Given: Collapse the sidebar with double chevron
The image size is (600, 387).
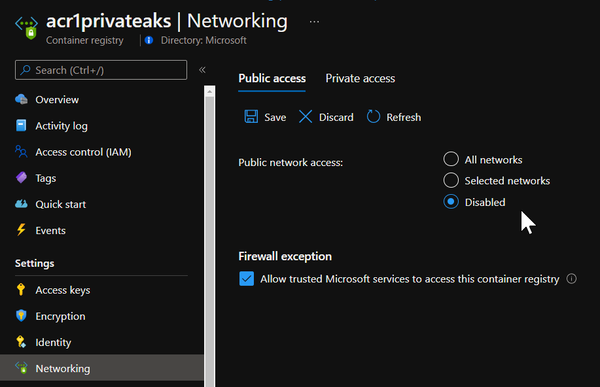Looking at the screenshot, I should click(x=202, y=70).
